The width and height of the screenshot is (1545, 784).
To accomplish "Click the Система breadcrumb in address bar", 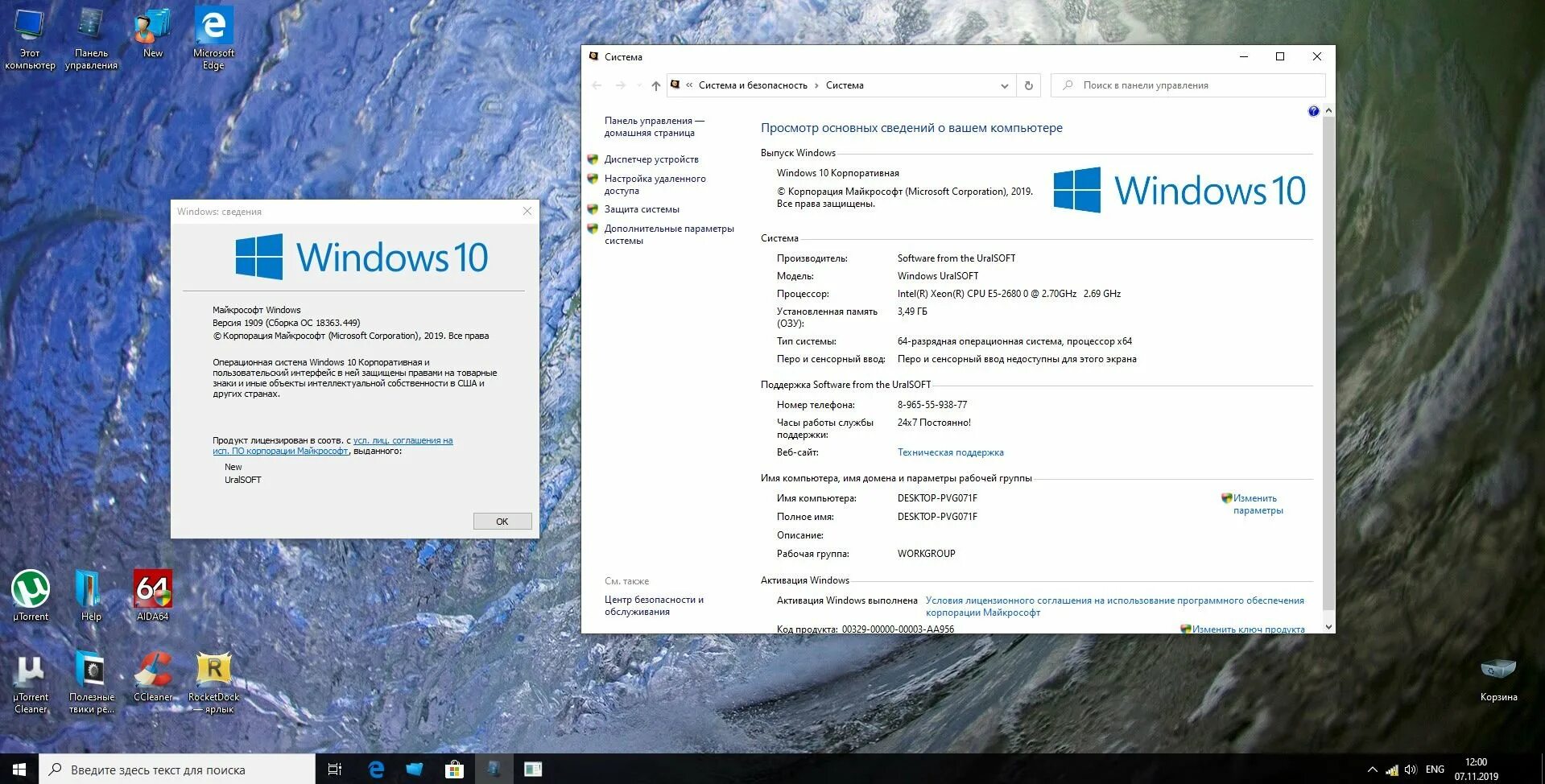I will pyautogui.click(x=845, y=85).
